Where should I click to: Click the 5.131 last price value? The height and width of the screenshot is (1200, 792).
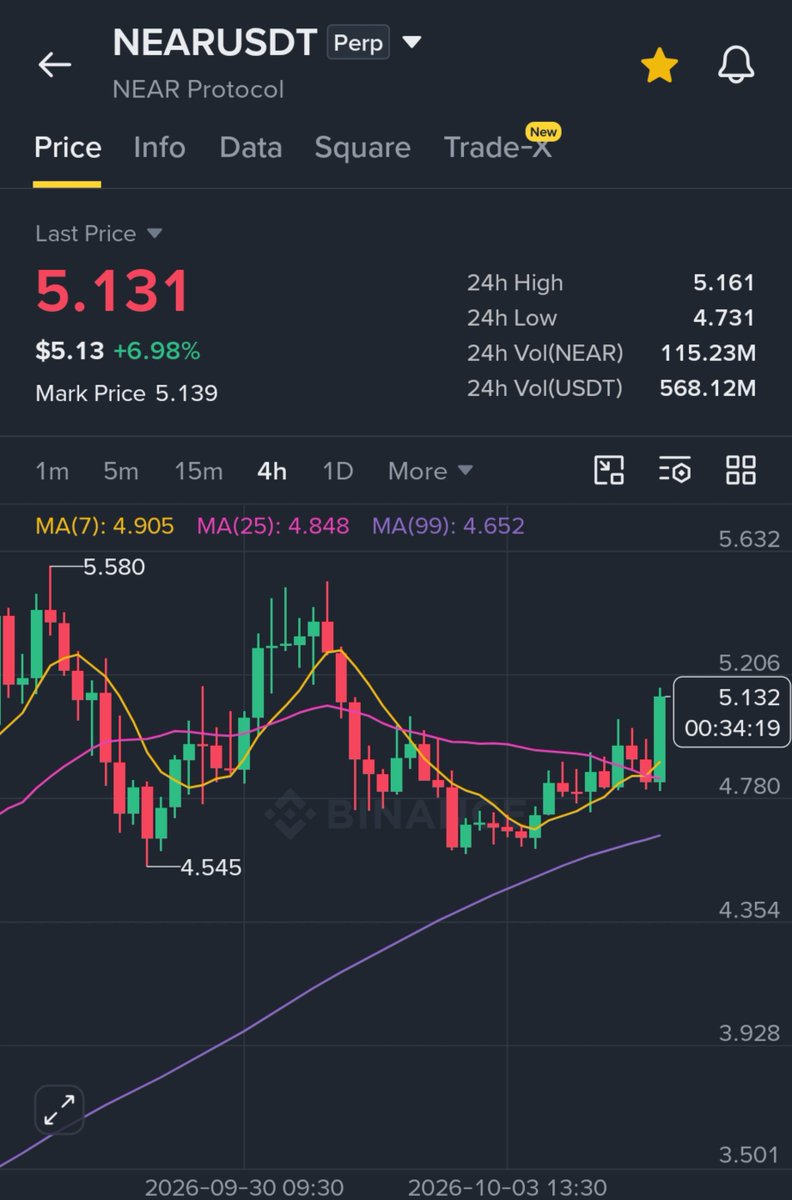pyautogui.click(x=112, y=291)
